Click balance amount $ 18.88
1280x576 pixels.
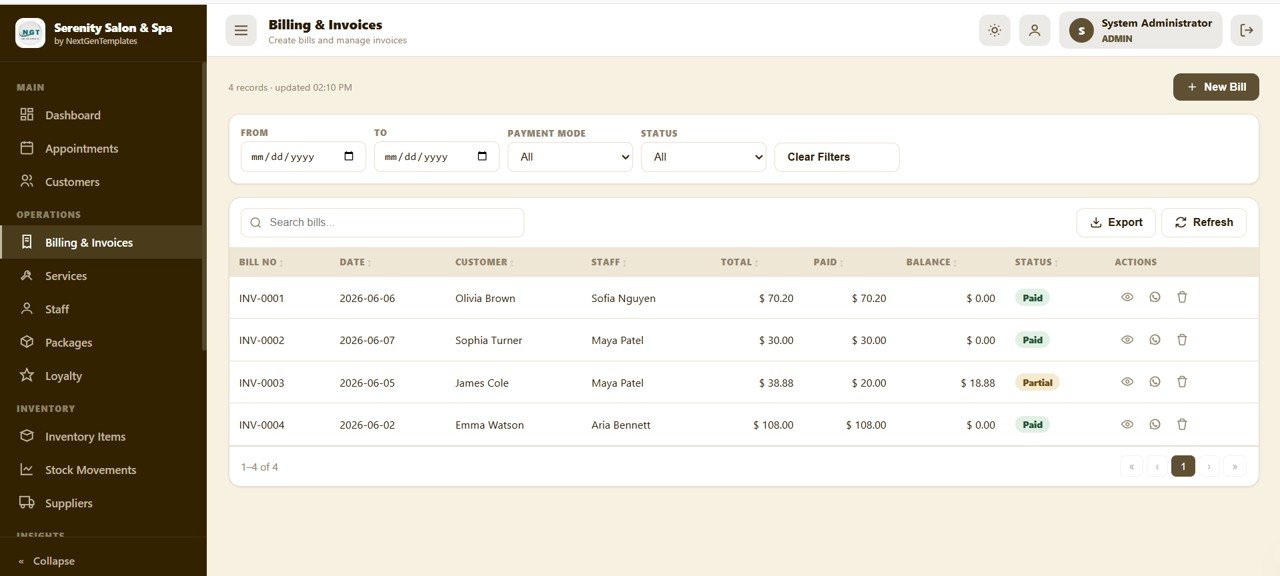pos(978,383)
